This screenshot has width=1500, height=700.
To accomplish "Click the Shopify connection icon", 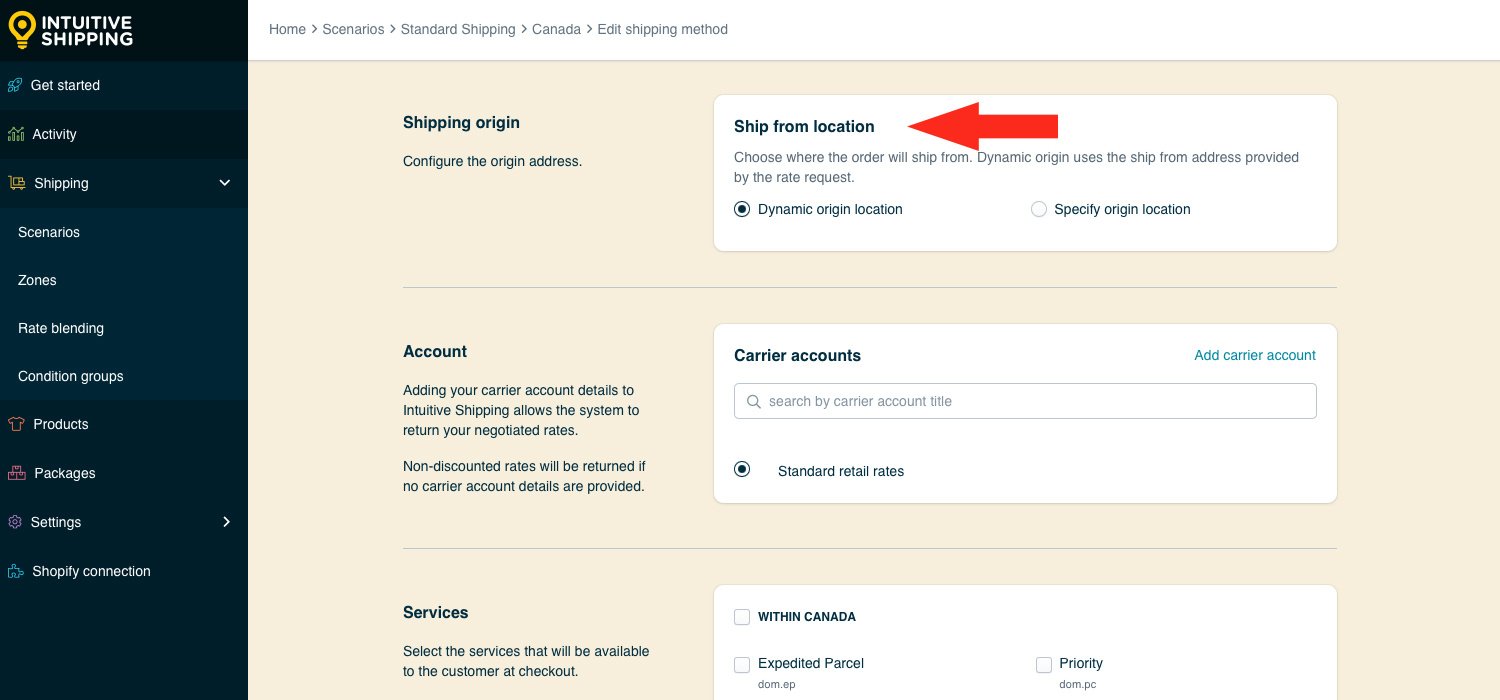I will (x=16, y=571).
